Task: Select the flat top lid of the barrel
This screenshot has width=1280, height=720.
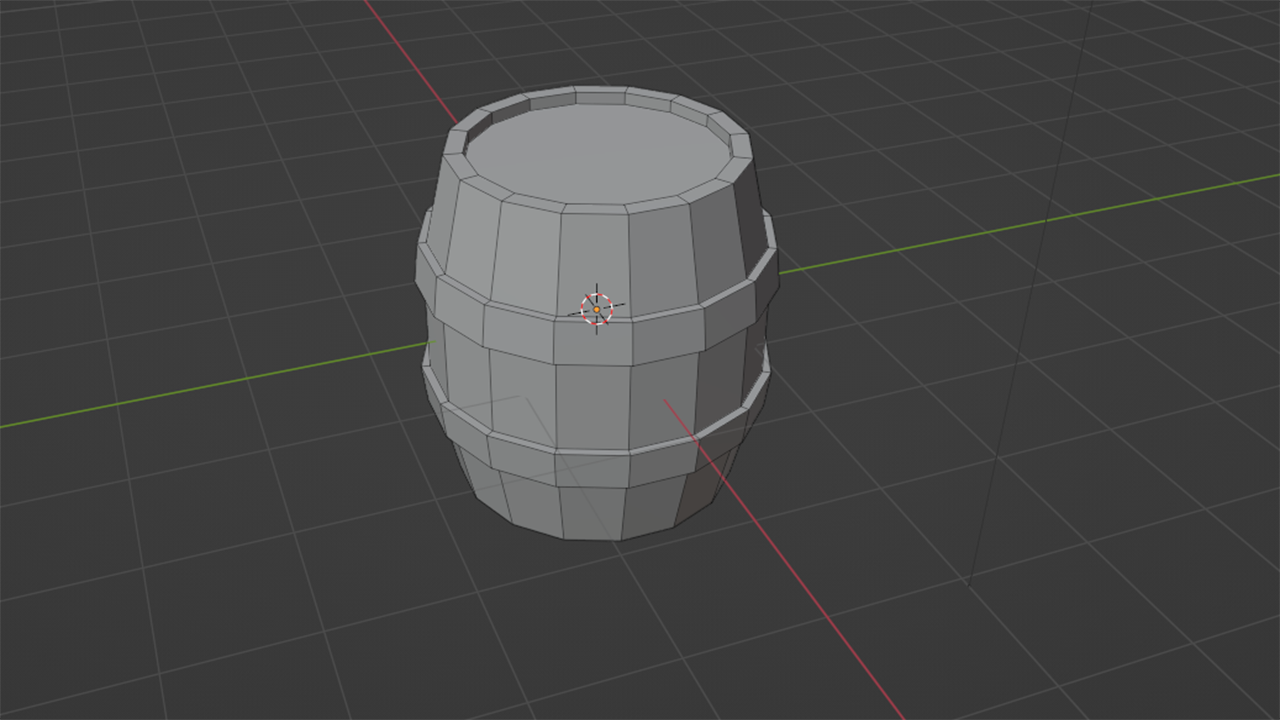Action: point(597,153)
